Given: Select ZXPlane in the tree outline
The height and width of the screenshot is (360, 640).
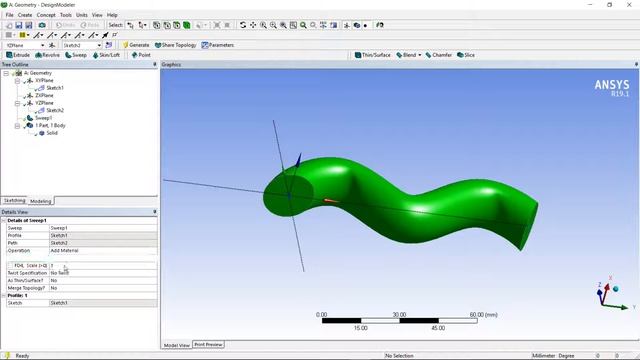Looking at the screenshot, I should coord(44,96).
